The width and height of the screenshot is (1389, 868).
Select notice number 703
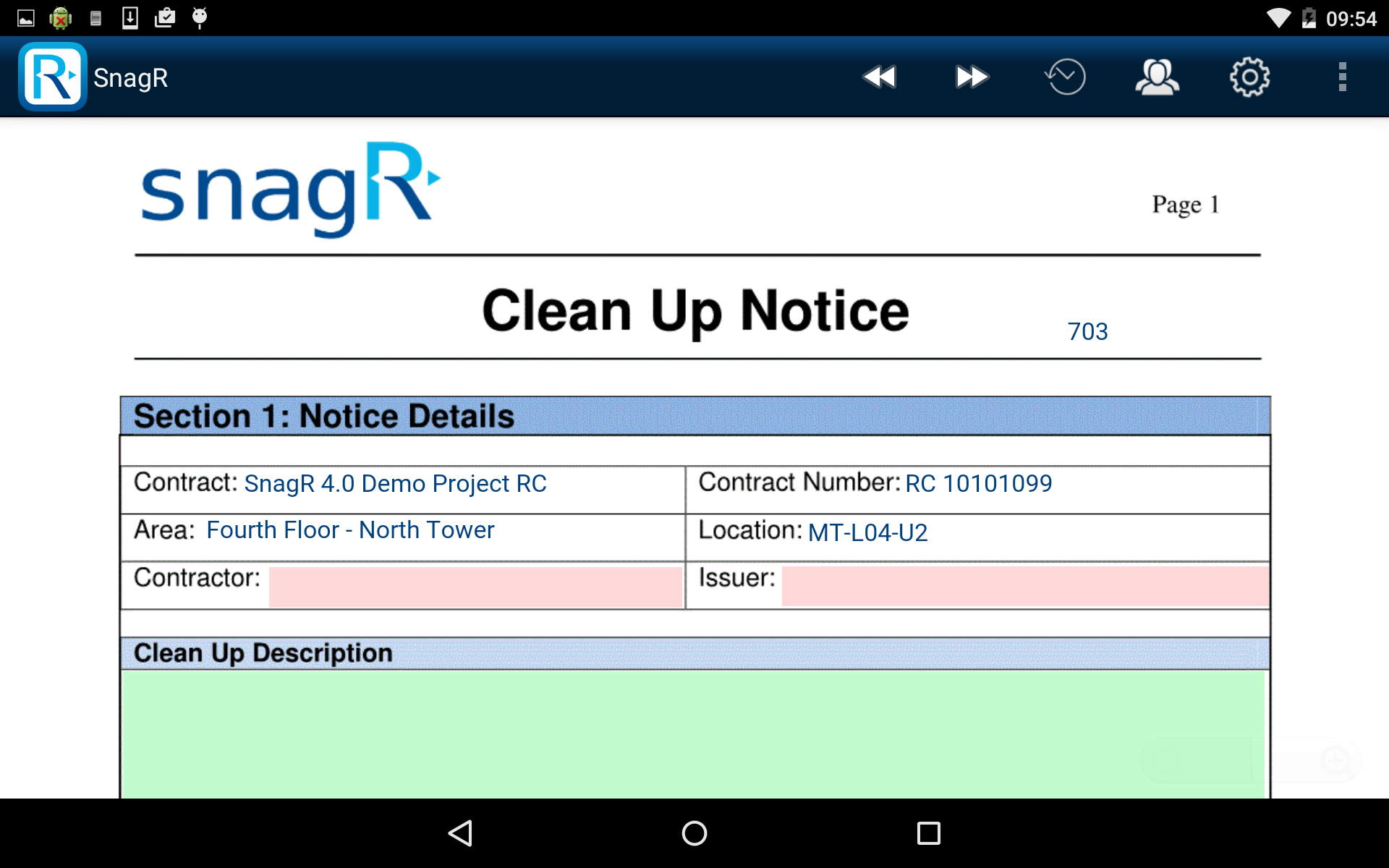click(x=1088, y=331)
